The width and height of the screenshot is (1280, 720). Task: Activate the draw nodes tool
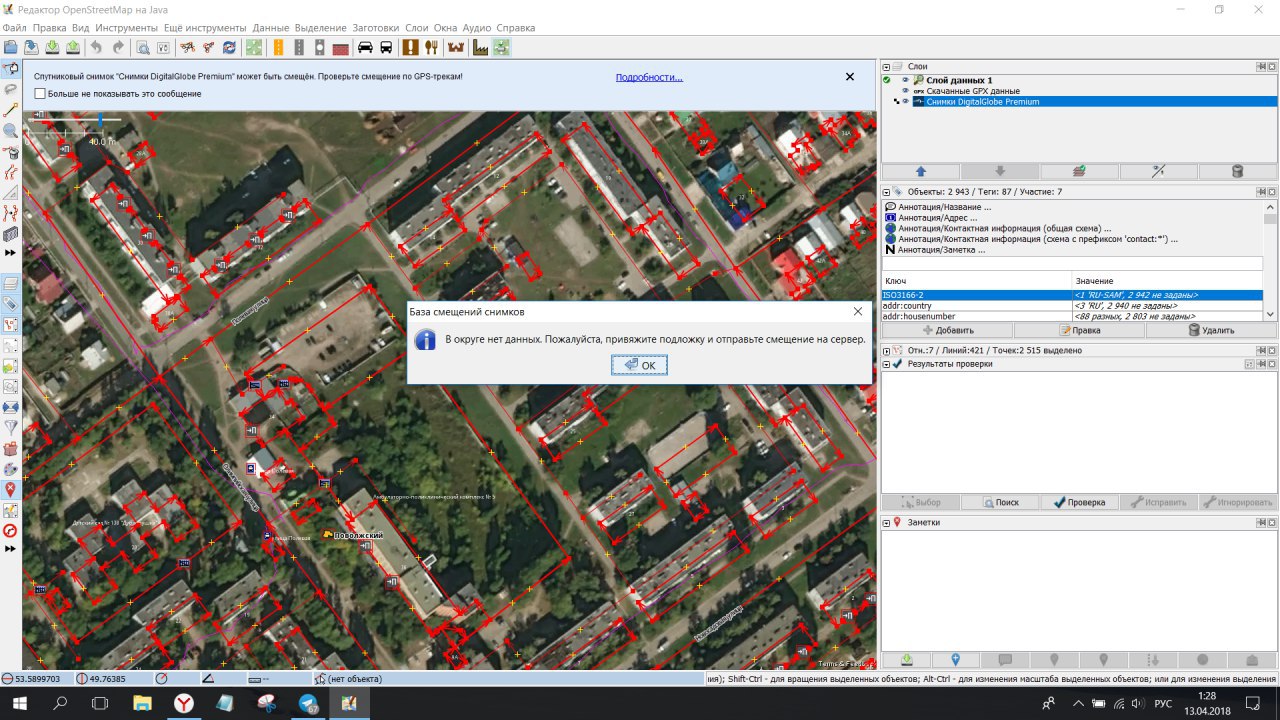tap(11, 109)
